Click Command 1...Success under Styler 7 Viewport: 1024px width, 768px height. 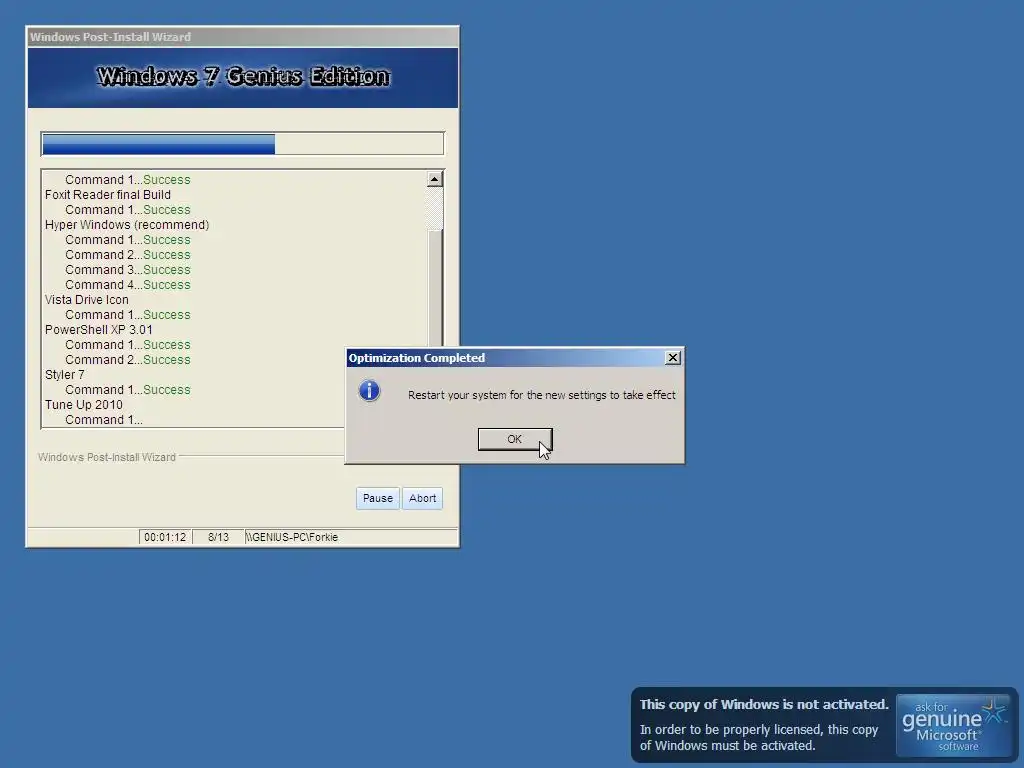pos(127,390)
